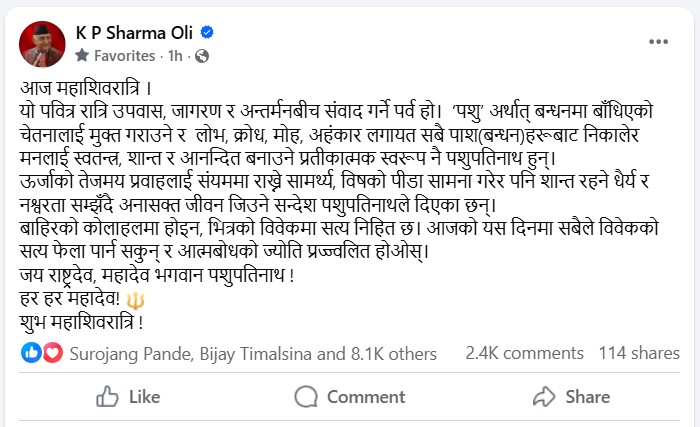Click the Comment speech bubble button
Viewport: 700px width, 427px height.
350,397
